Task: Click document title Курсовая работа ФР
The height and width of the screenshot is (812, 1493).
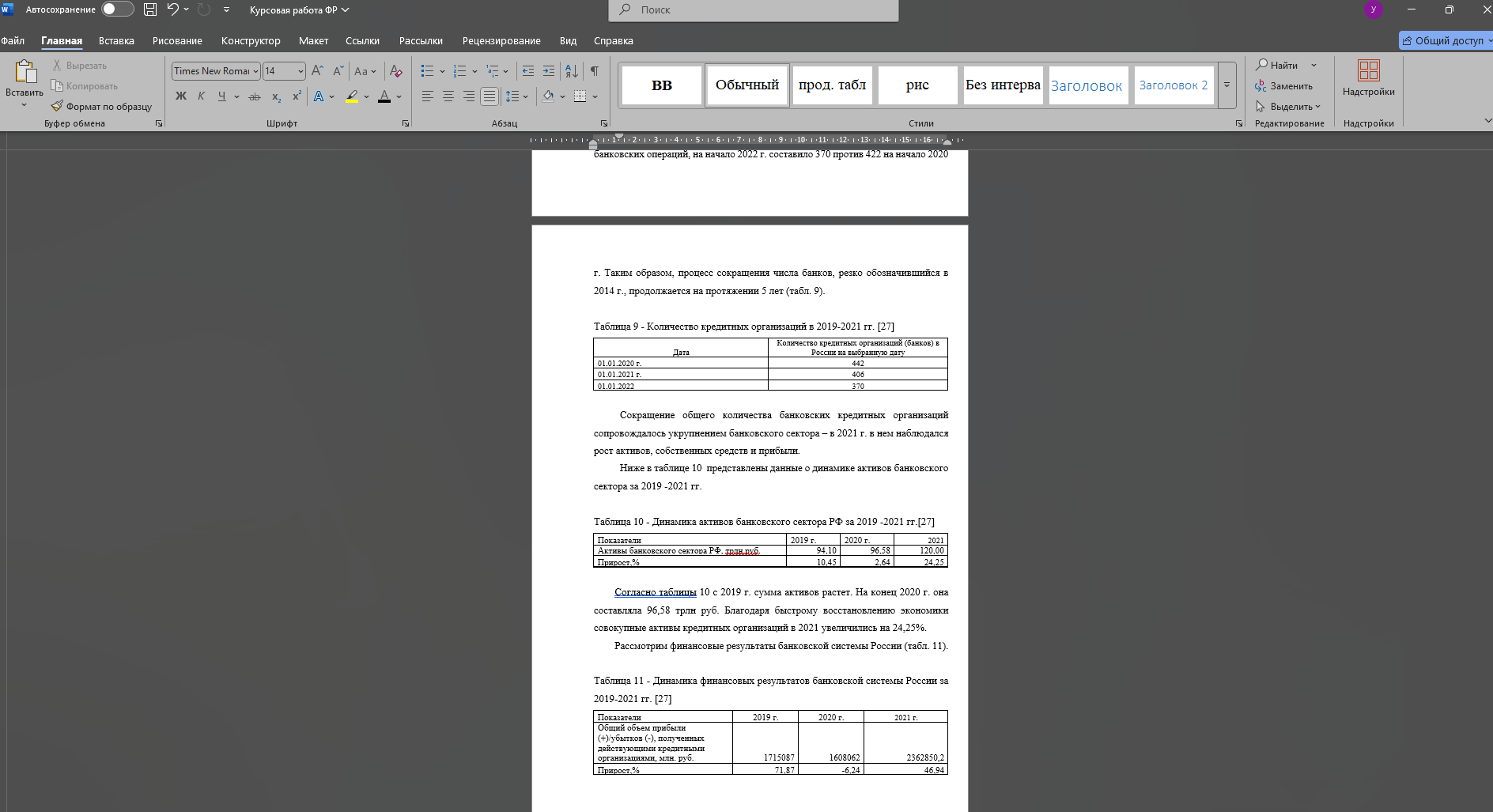Action: point(293,9)
